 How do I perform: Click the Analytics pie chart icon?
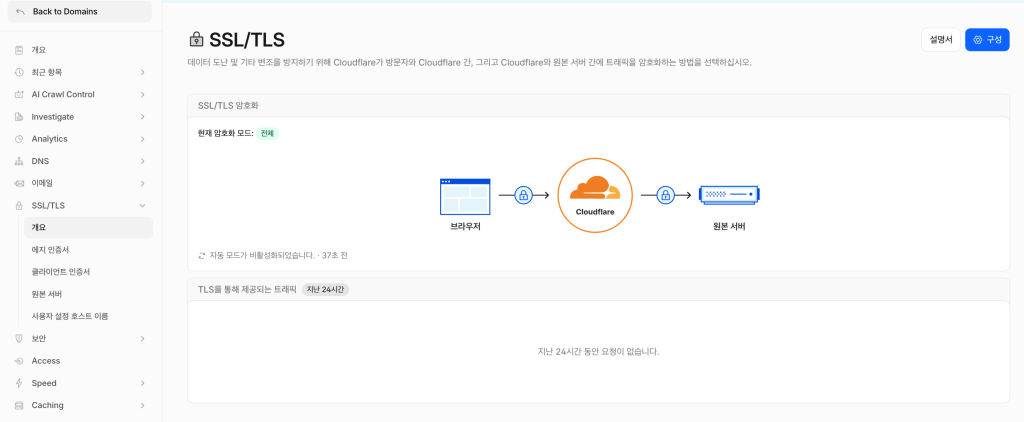(x=19, y=138)
